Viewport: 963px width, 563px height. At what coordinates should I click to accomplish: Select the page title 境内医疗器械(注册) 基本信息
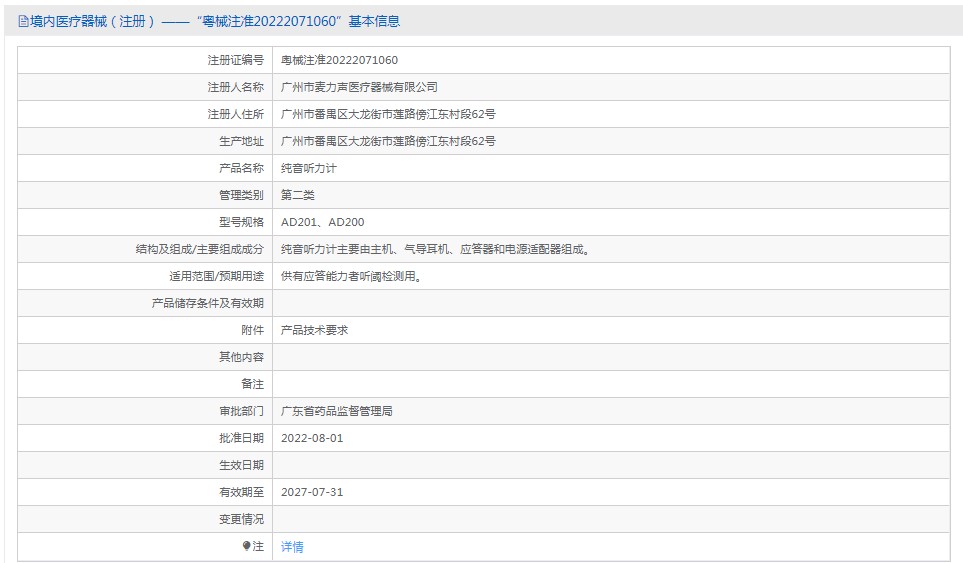tap(215, 21)
